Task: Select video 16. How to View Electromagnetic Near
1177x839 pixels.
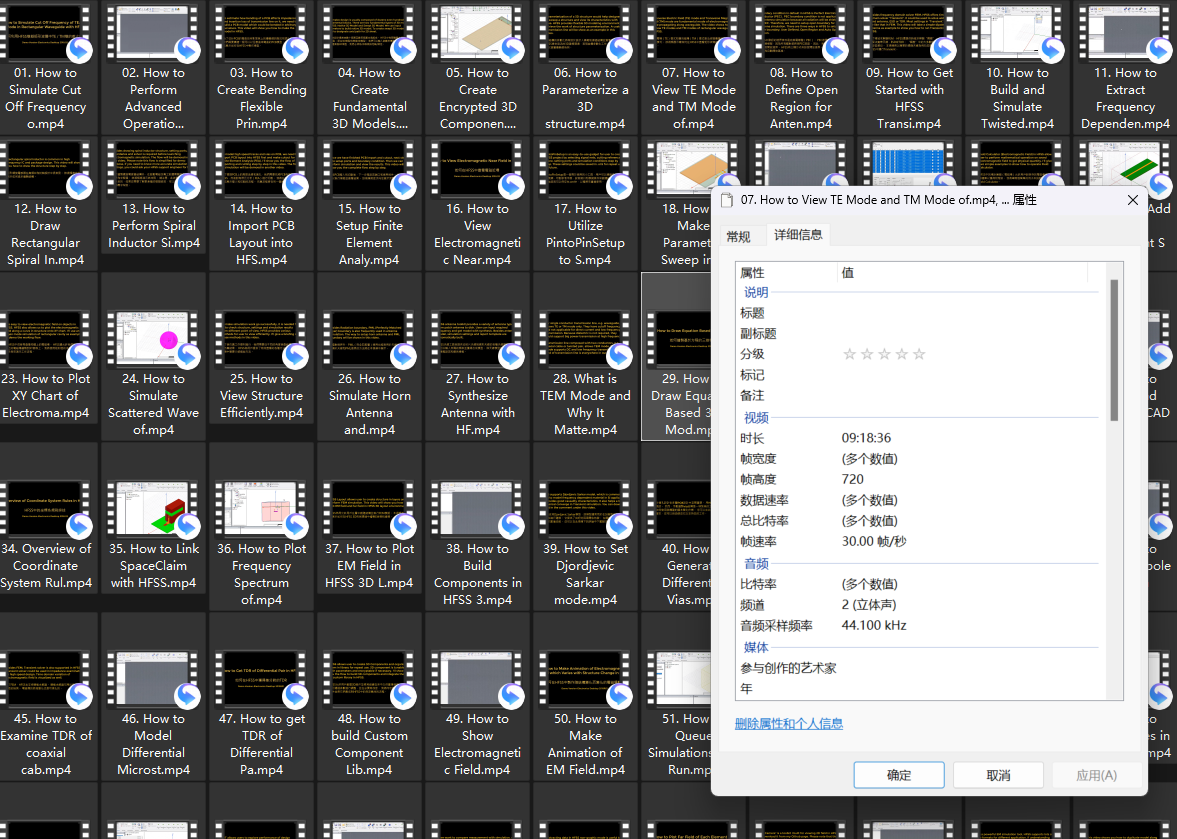Action: (x=477, y=203)
